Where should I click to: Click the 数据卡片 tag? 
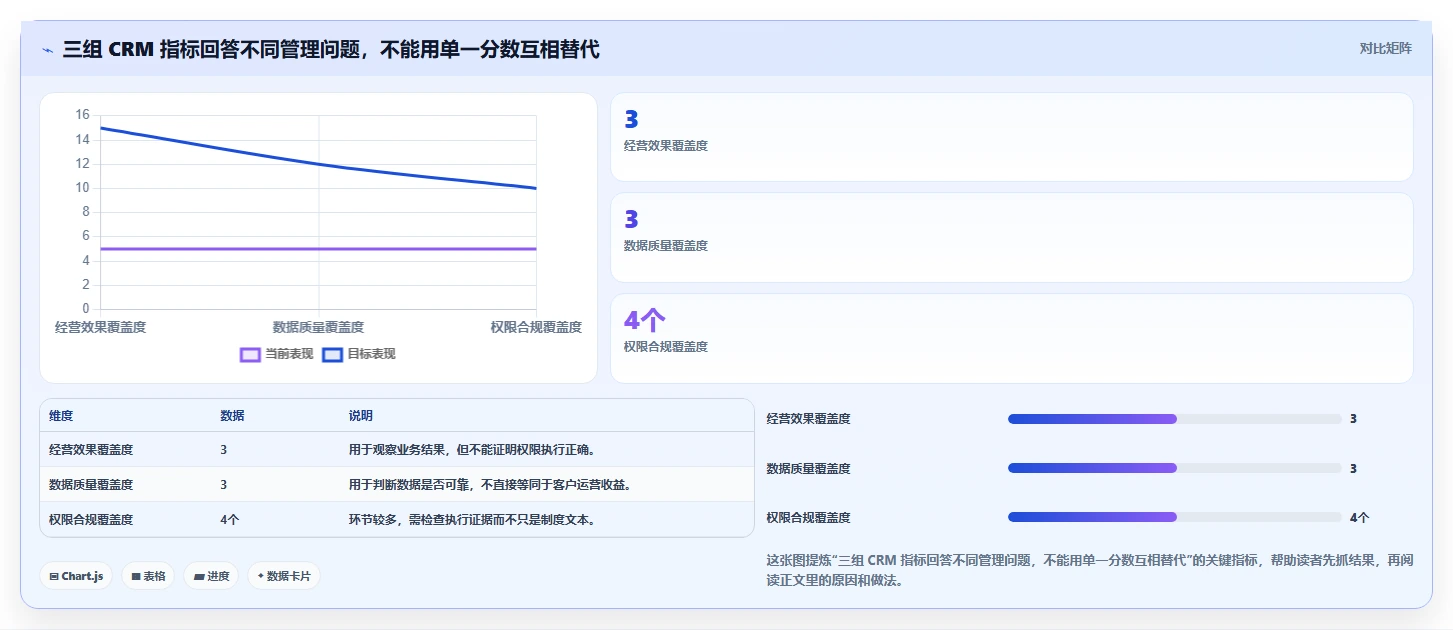[284, 576]
